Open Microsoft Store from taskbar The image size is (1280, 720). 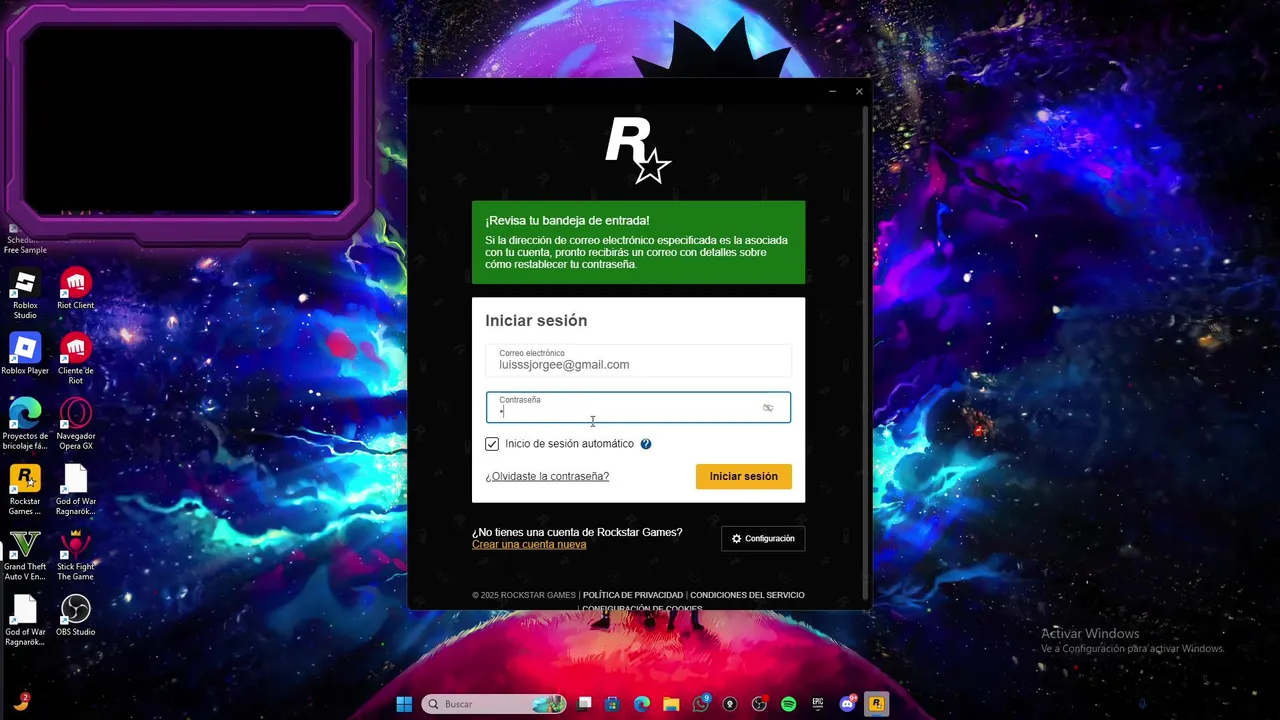[x=613, y=704]
